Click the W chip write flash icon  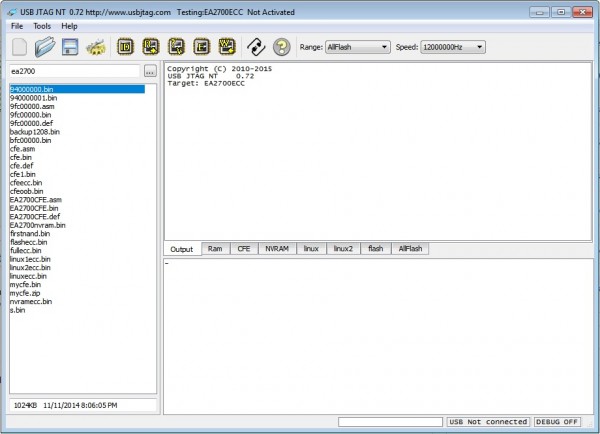tap(227, 47)
